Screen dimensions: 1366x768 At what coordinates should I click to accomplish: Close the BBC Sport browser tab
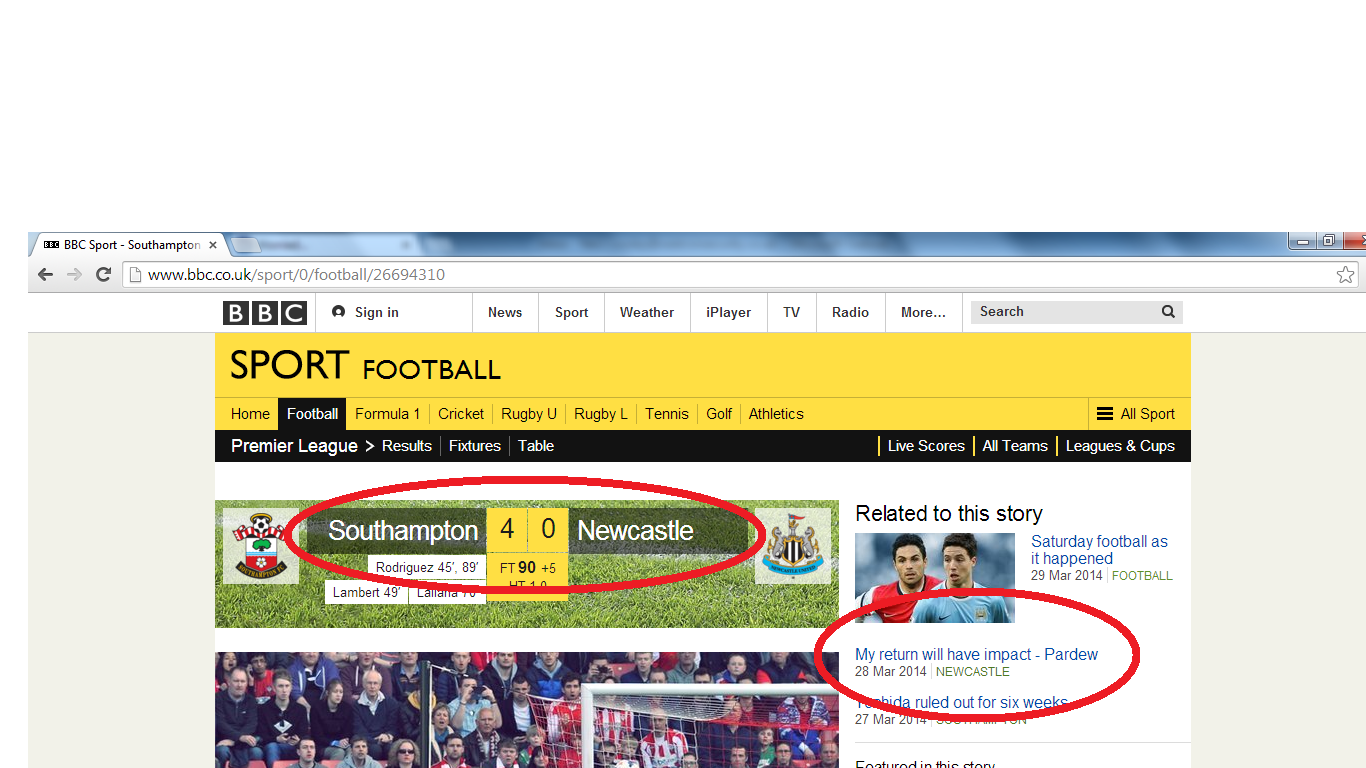(213, 245)
